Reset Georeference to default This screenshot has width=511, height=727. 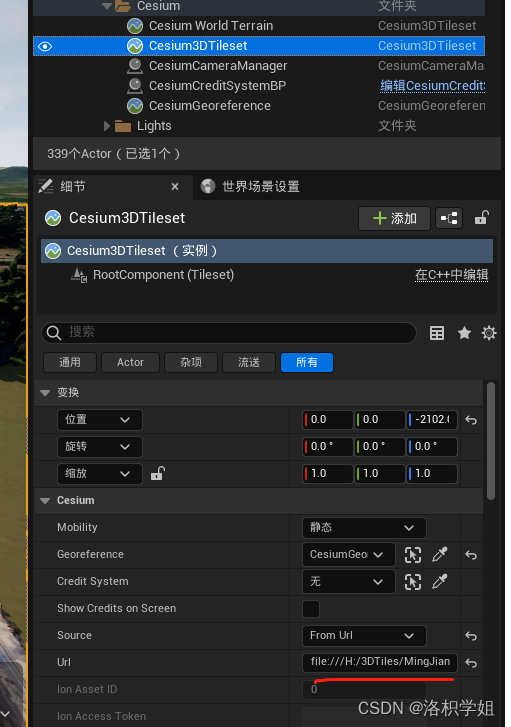coord(471,555)
